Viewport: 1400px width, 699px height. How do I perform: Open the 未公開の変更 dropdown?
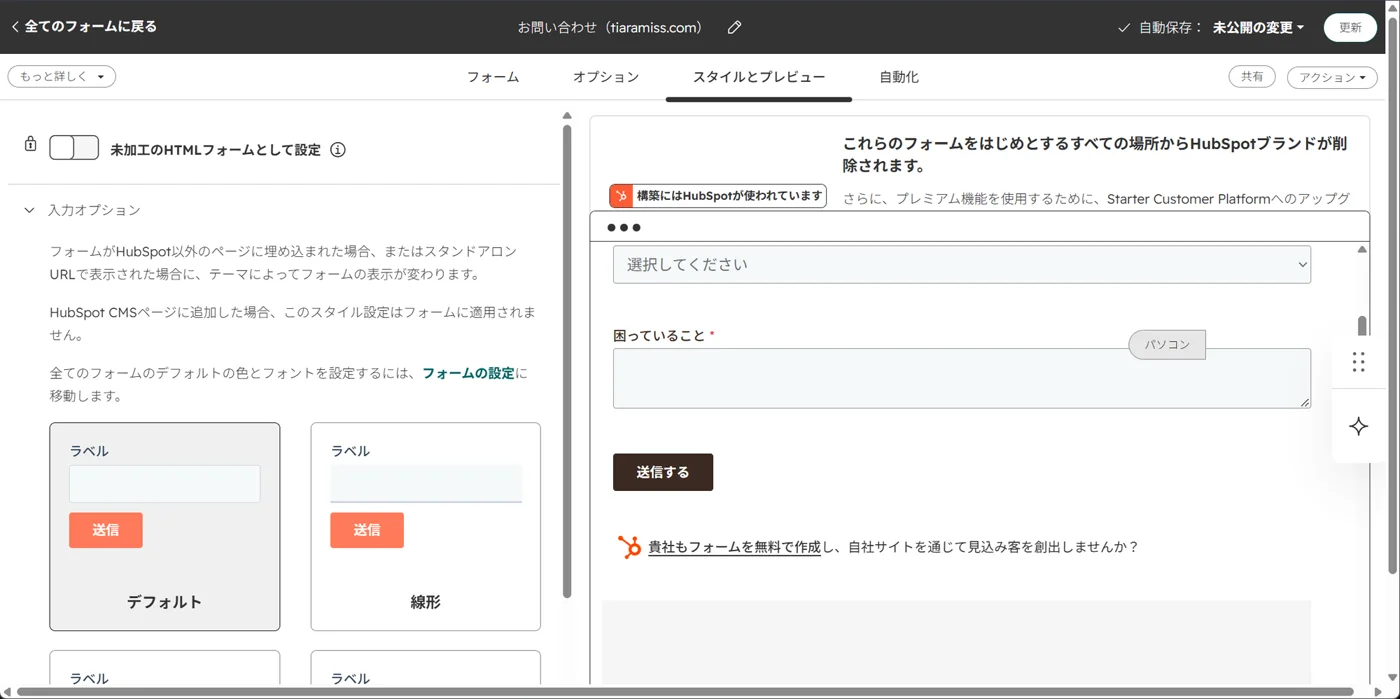1258,28
